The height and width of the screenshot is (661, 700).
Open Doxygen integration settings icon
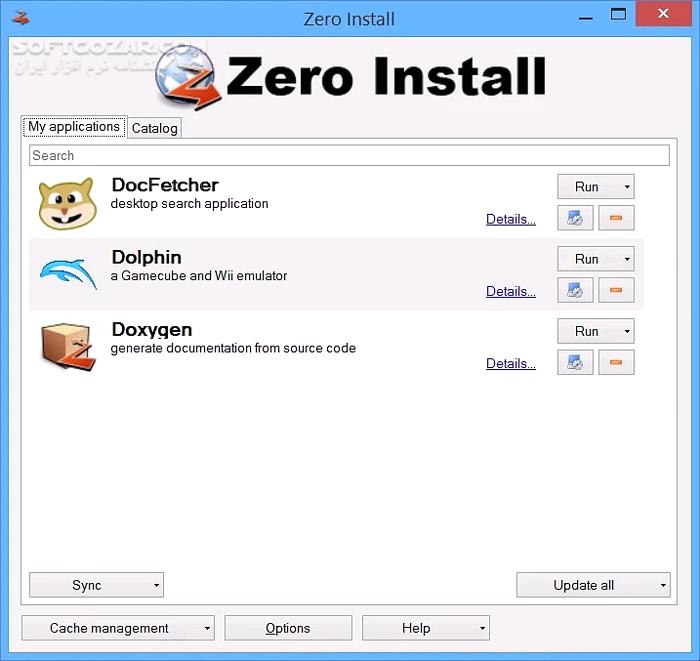pos(575,362)
